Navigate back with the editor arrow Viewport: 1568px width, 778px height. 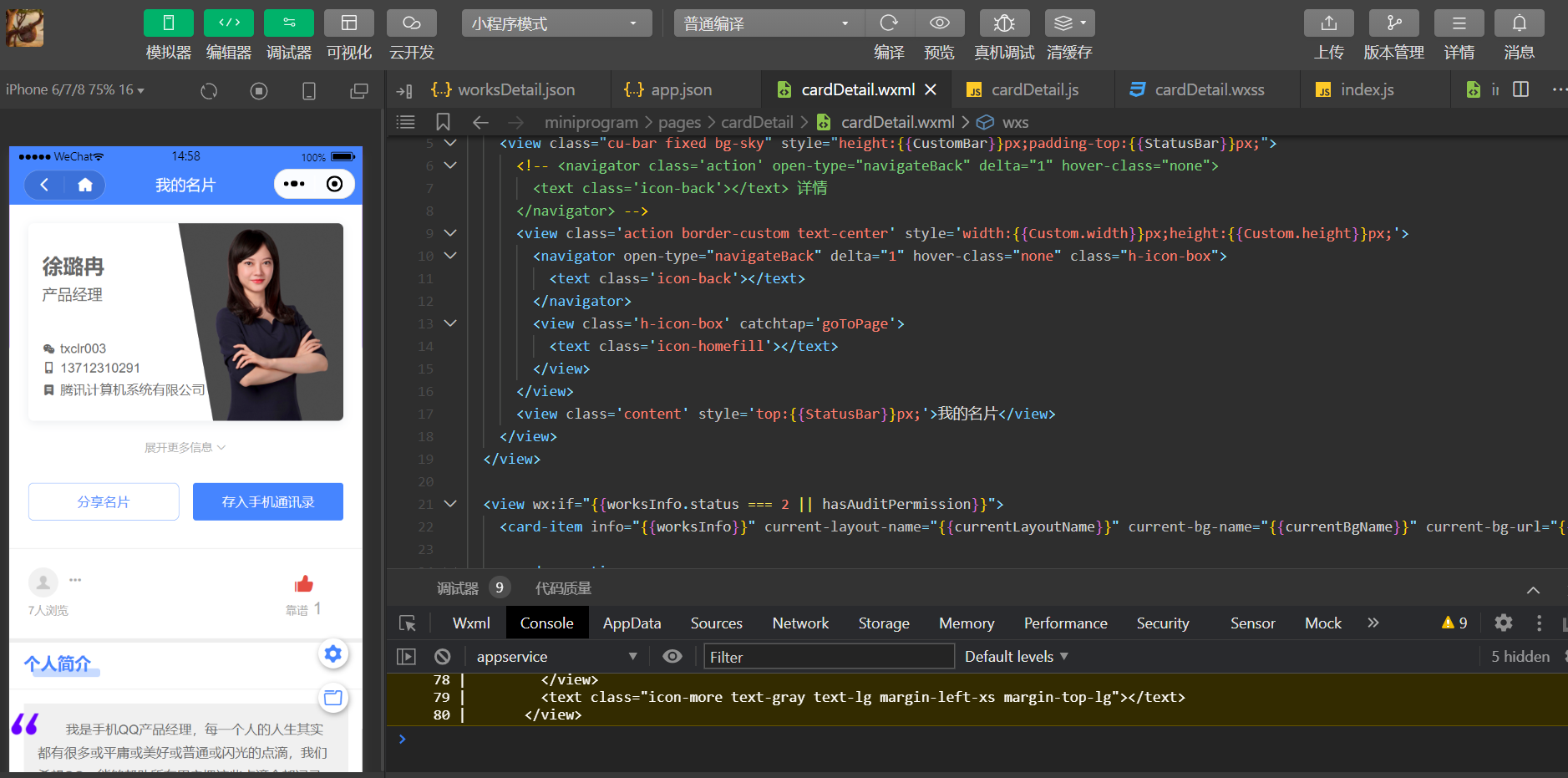tap(480, 122)
